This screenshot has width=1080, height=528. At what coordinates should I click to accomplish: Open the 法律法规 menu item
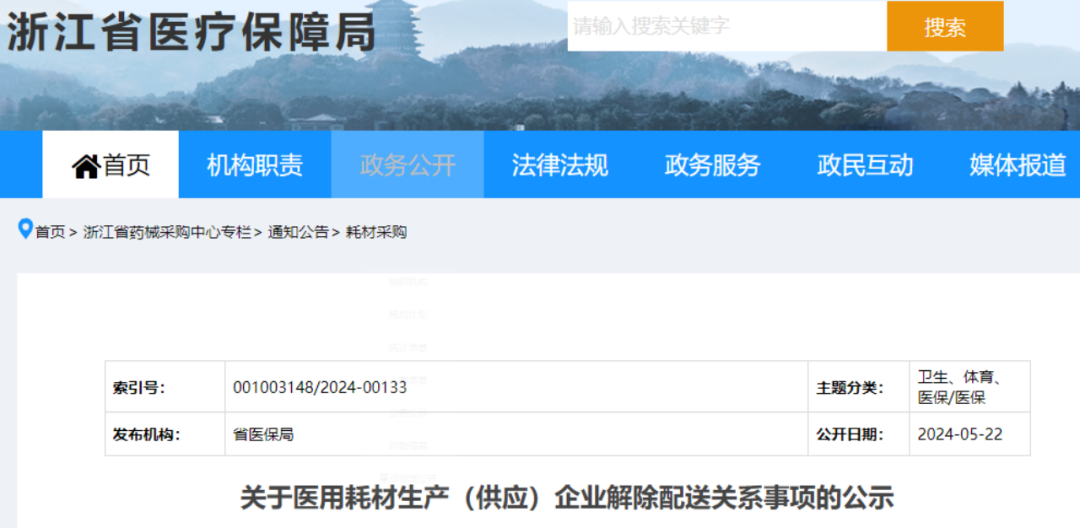560,165
